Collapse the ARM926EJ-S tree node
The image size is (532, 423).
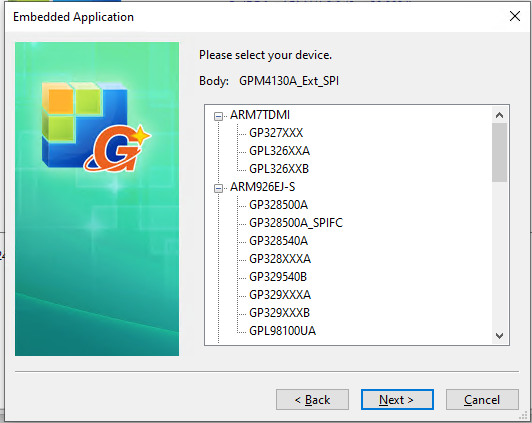click(x=218, y=188)
